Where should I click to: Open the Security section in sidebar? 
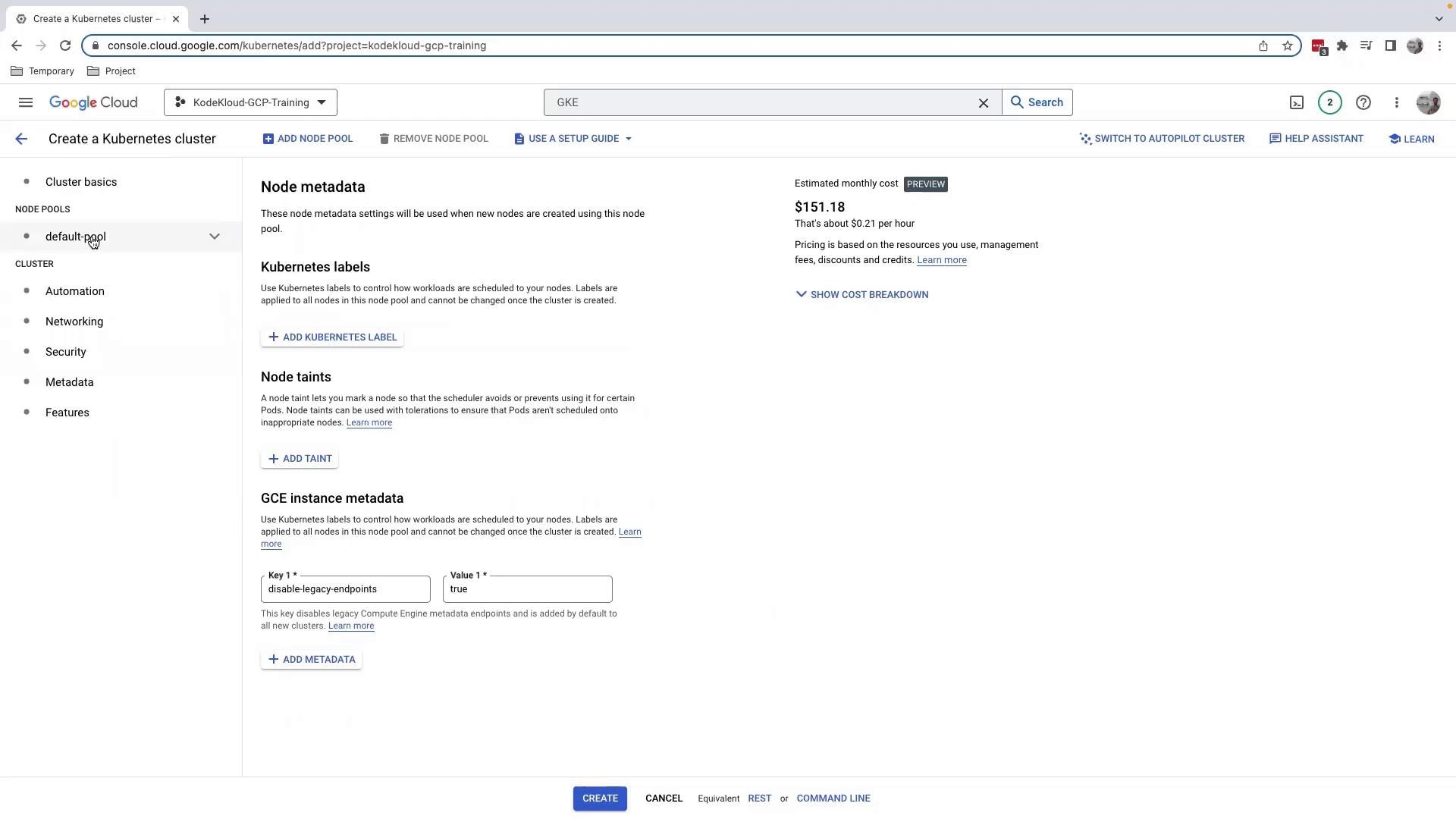66,352
